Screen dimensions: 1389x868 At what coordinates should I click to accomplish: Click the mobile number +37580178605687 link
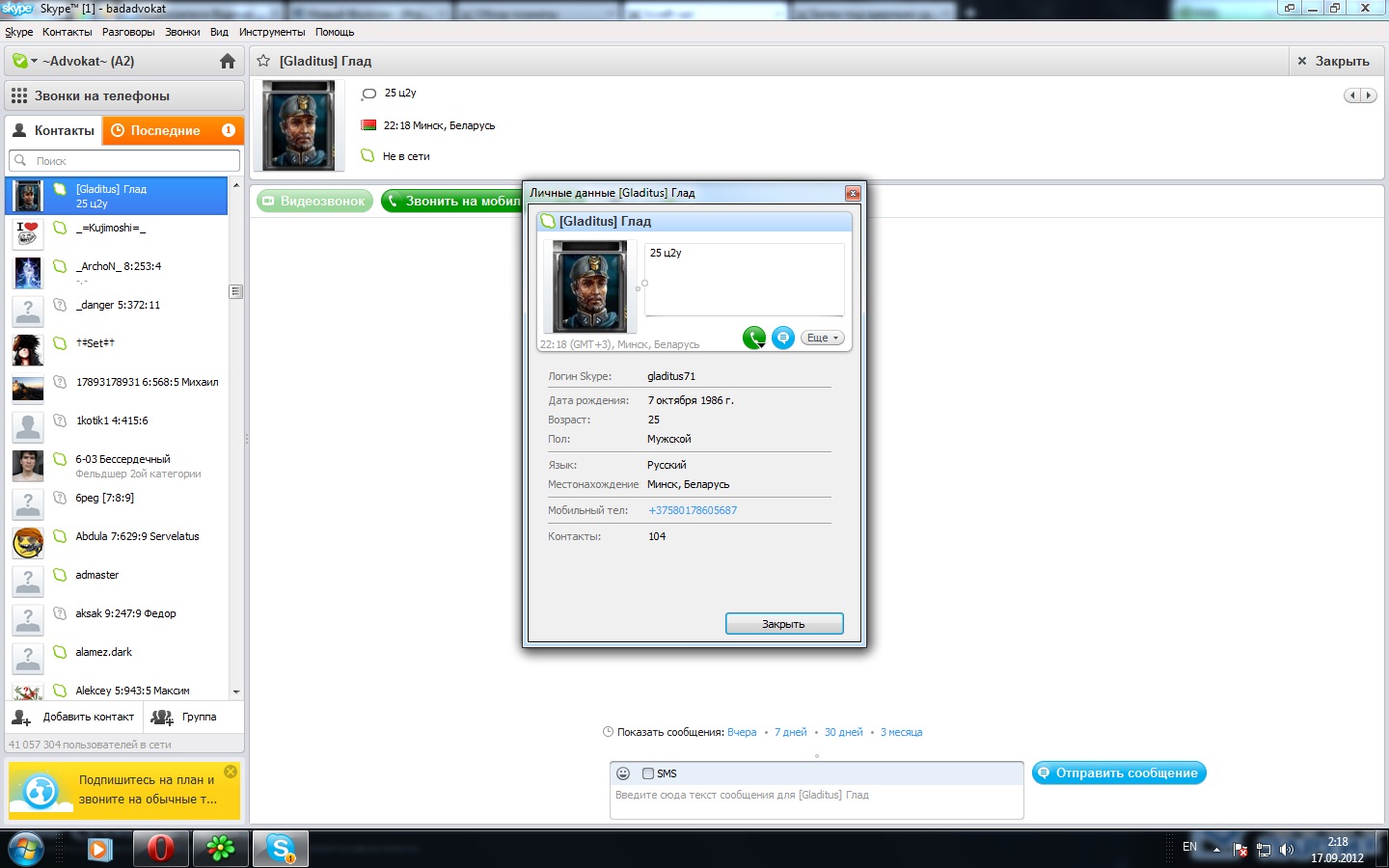pos(693,510)
